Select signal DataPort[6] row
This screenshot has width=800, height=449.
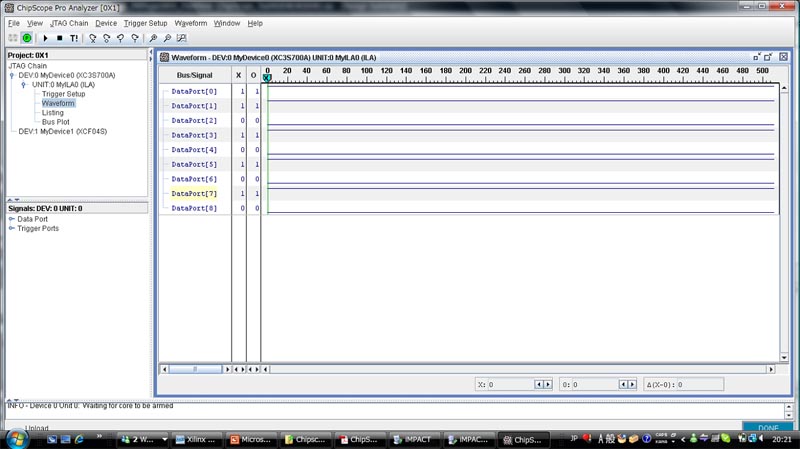pyautogui.click(x=194, y=179)
